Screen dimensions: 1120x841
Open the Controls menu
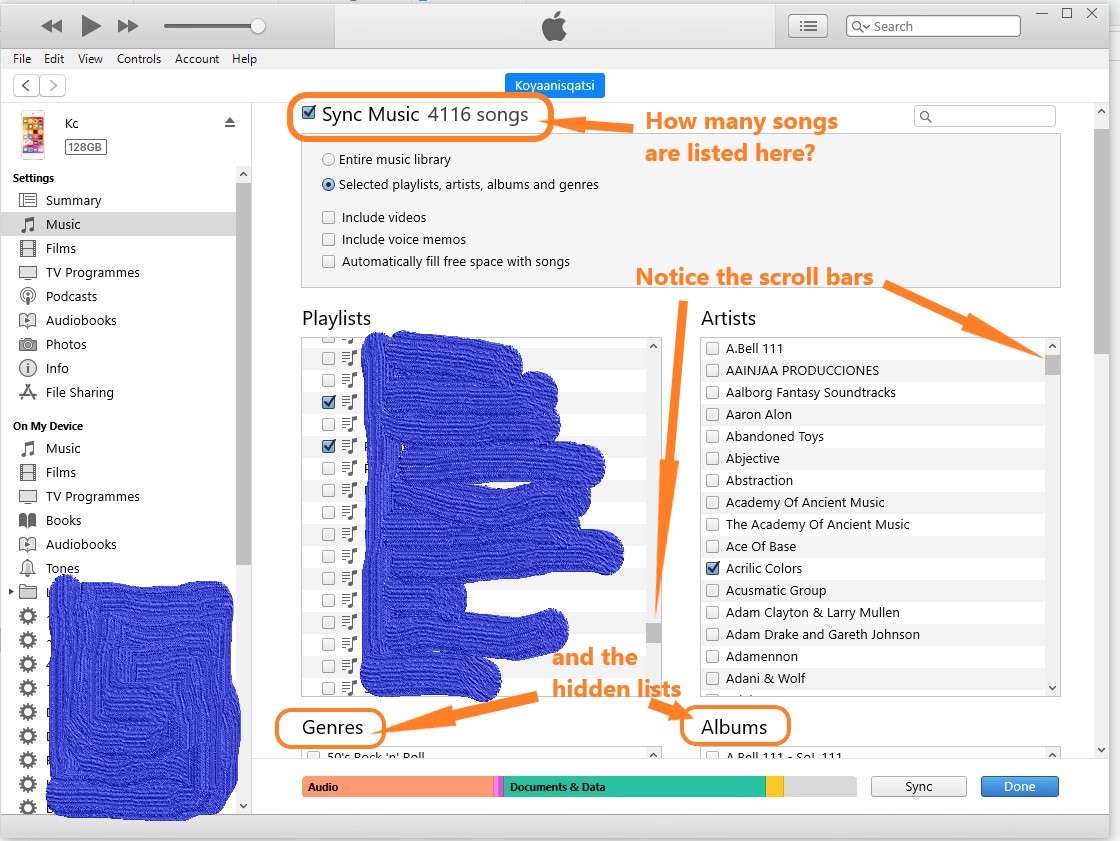pos(139,59)
